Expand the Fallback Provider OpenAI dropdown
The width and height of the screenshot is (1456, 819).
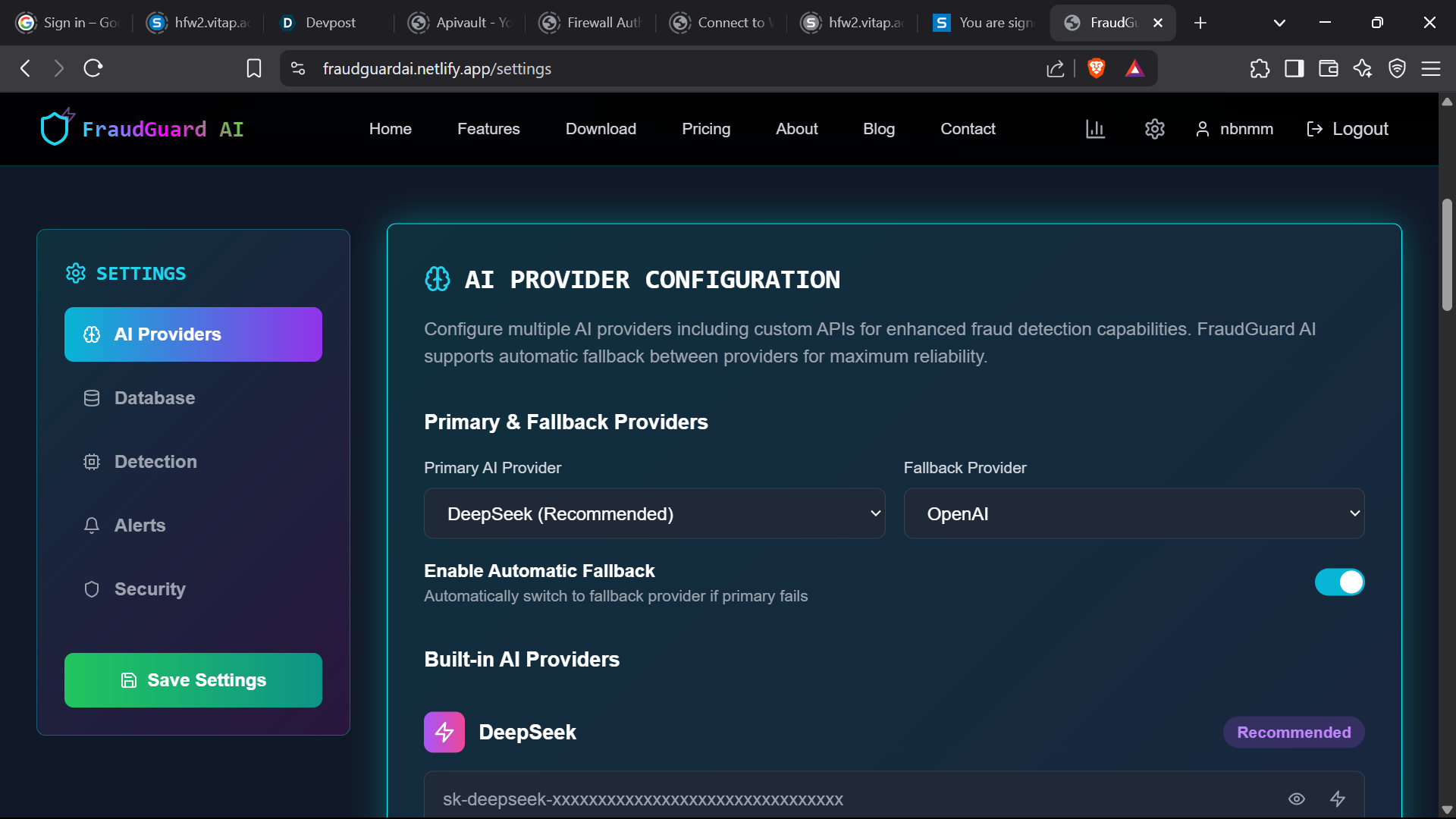pos(1134,513)
